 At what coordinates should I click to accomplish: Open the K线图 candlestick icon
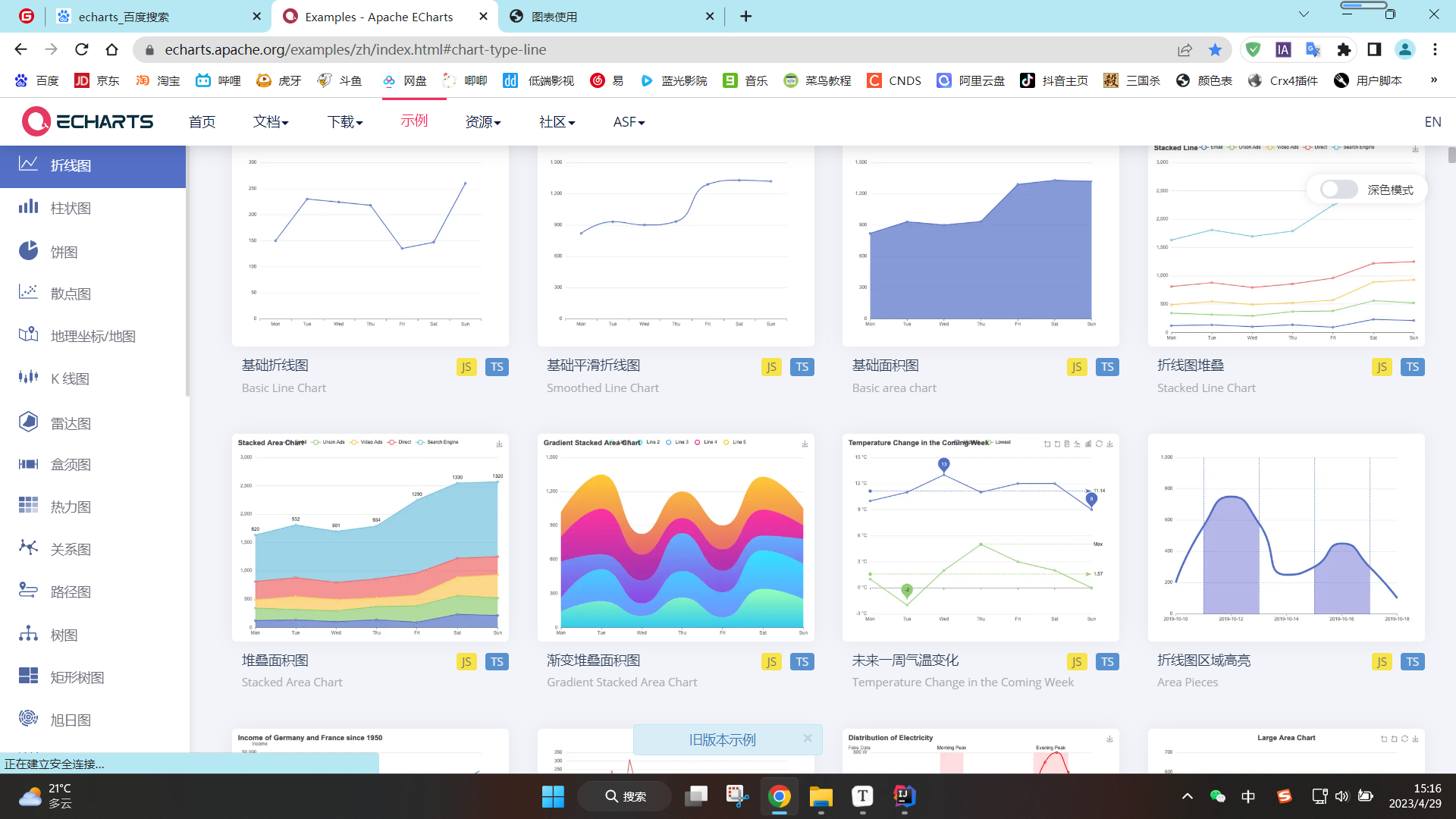28,378
